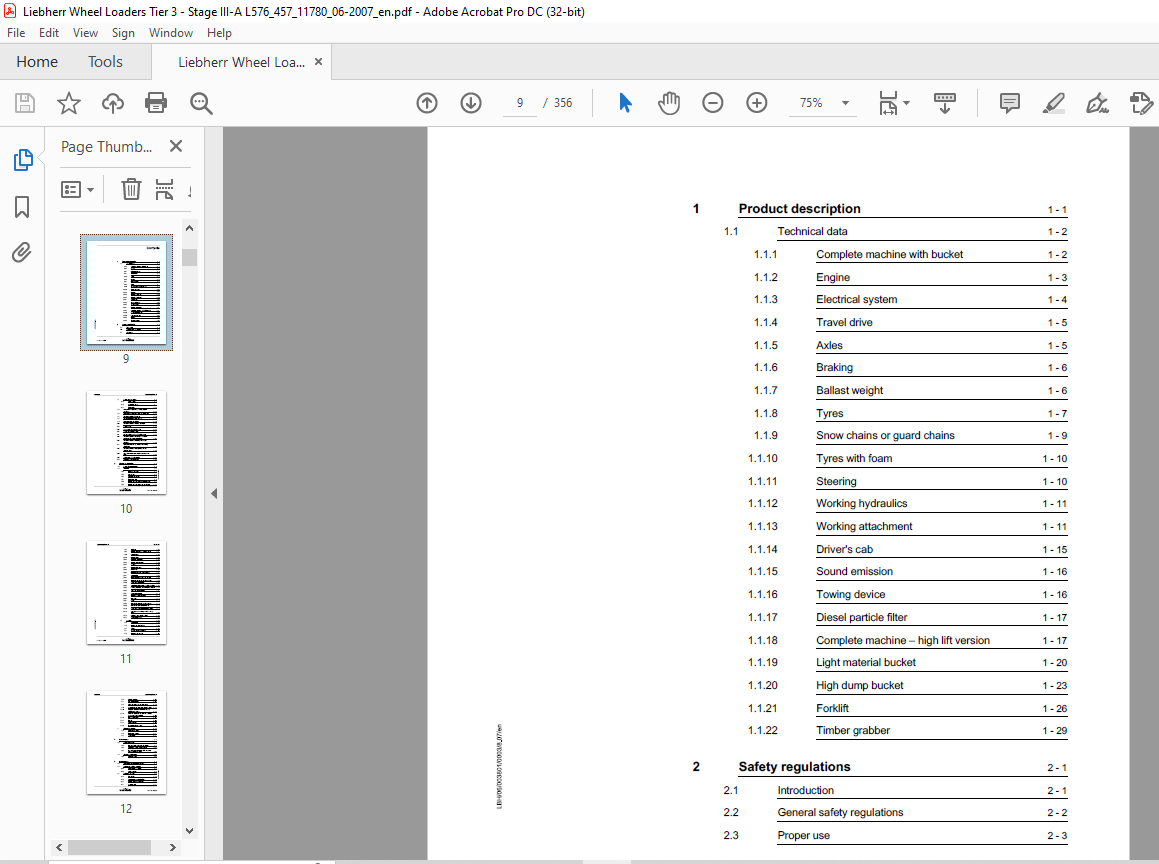Click the General safety regulations entry
1159x864 pixels.
840,812
